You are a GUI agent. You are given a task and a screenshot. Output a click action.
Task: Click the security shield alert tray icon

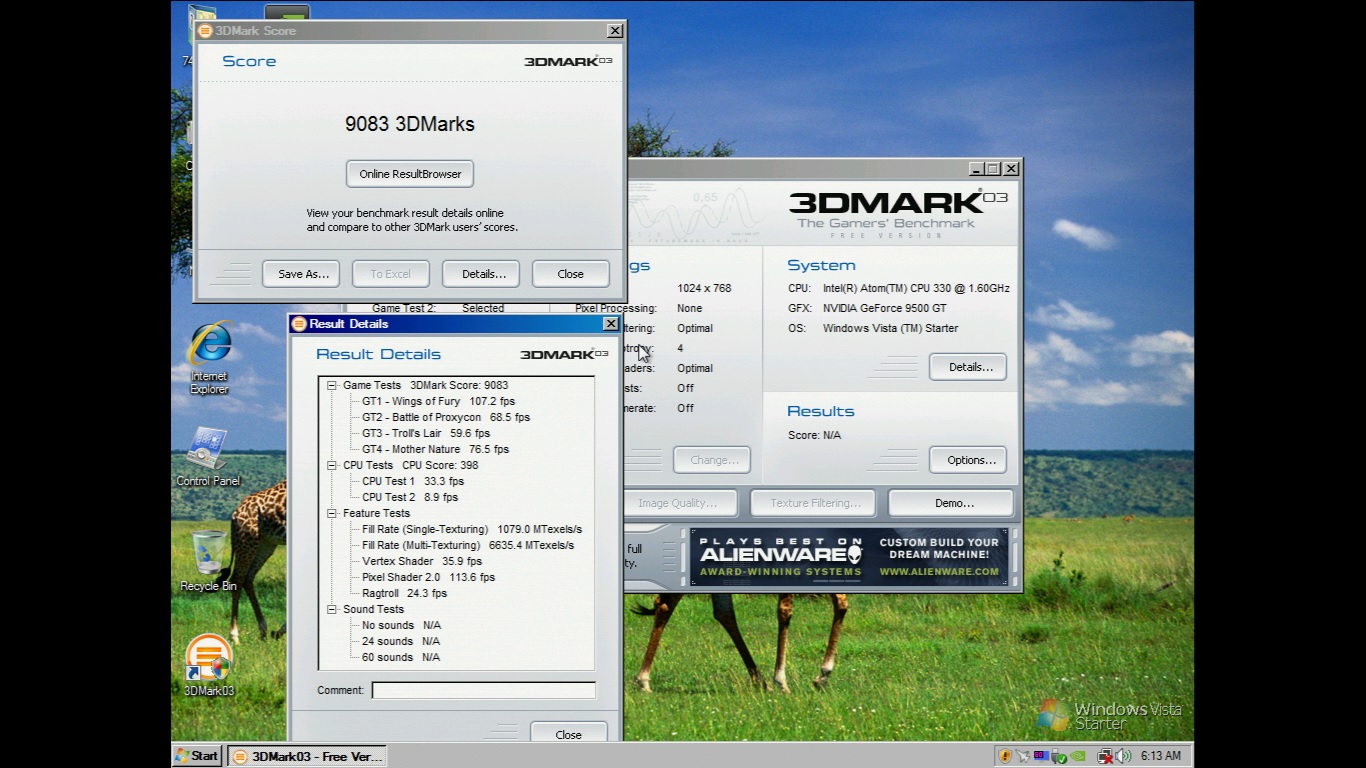(1005, 756)
